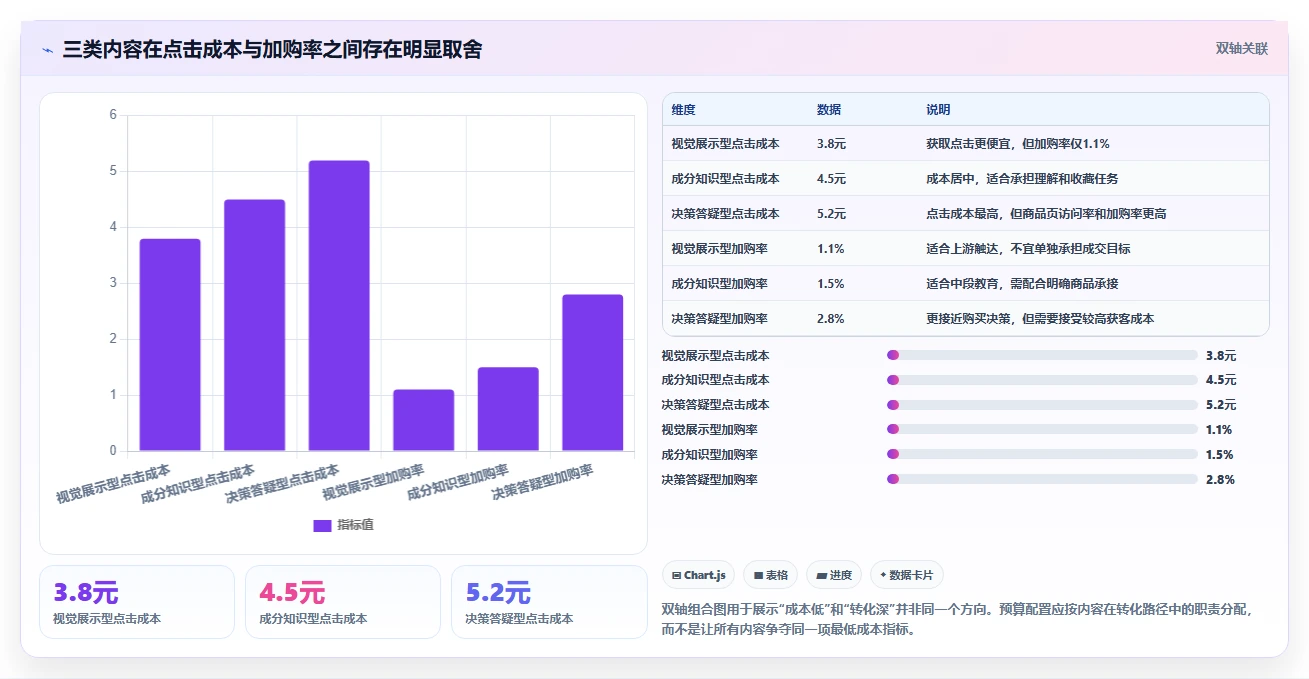Image resolution: width=1309 pixels, height=679 pixels.
Task: Click the 成分知识型点击成本 bar in the chart
Action: click(254, 325)
